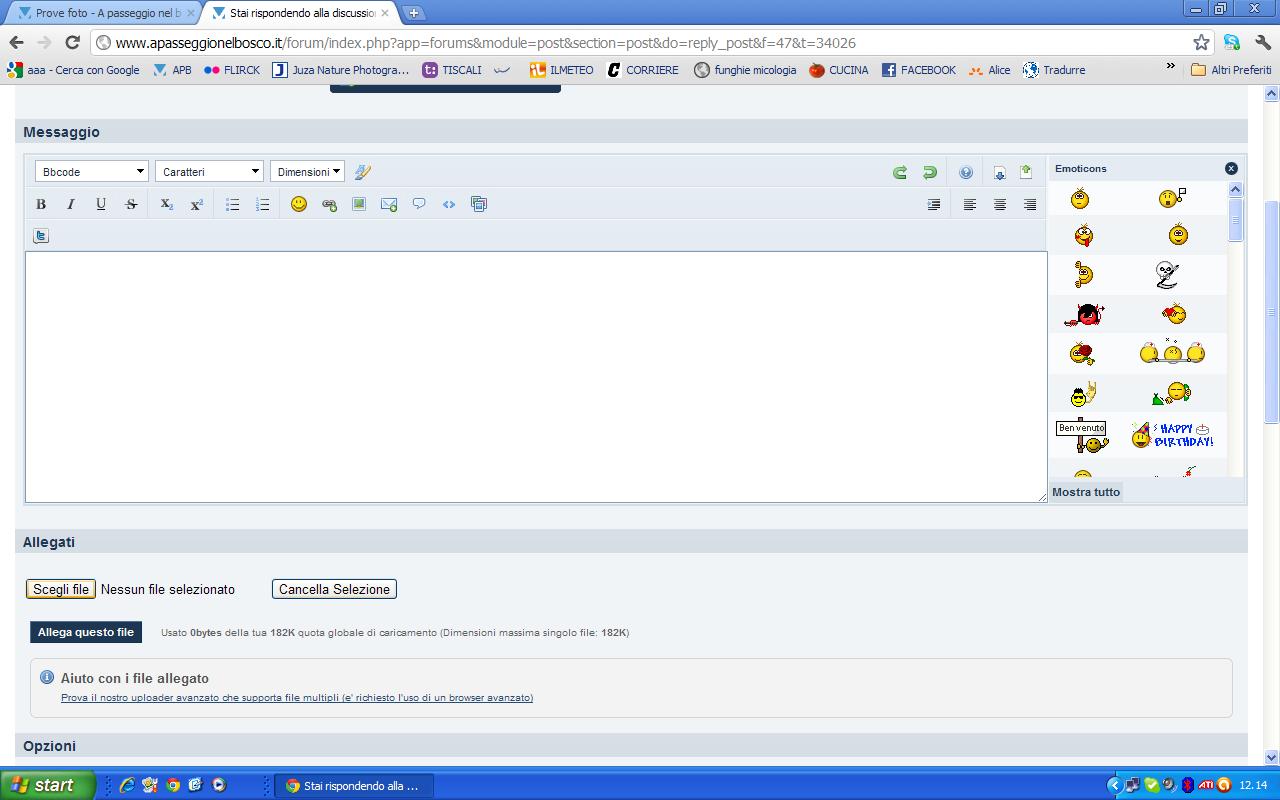
Task: Switch to the 'Prove foto' browser tab
Action: [x=106, y=13]
